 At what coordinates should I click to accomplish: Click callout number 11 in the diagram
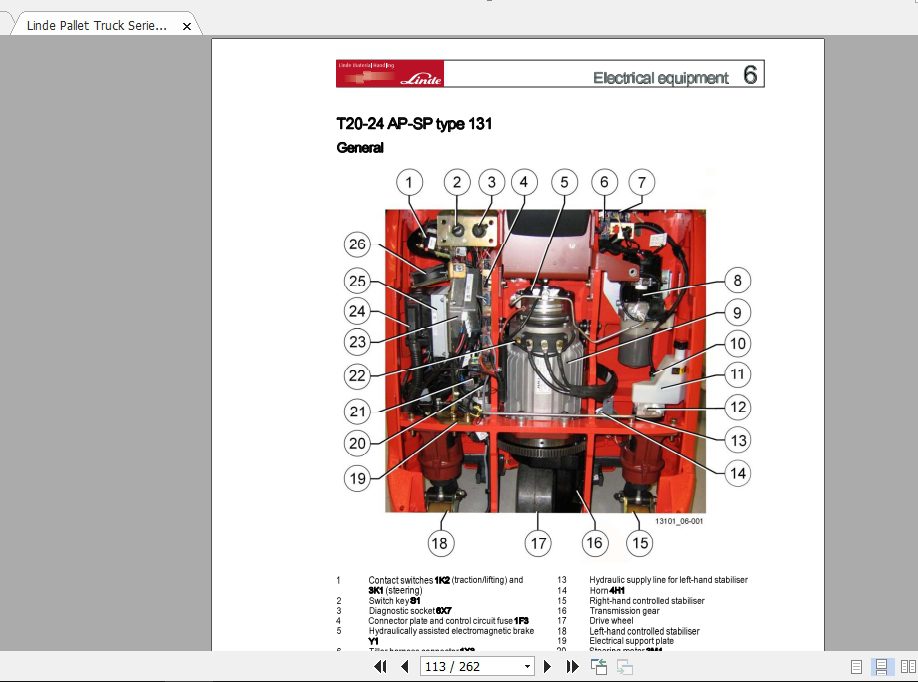pos(738,375)
